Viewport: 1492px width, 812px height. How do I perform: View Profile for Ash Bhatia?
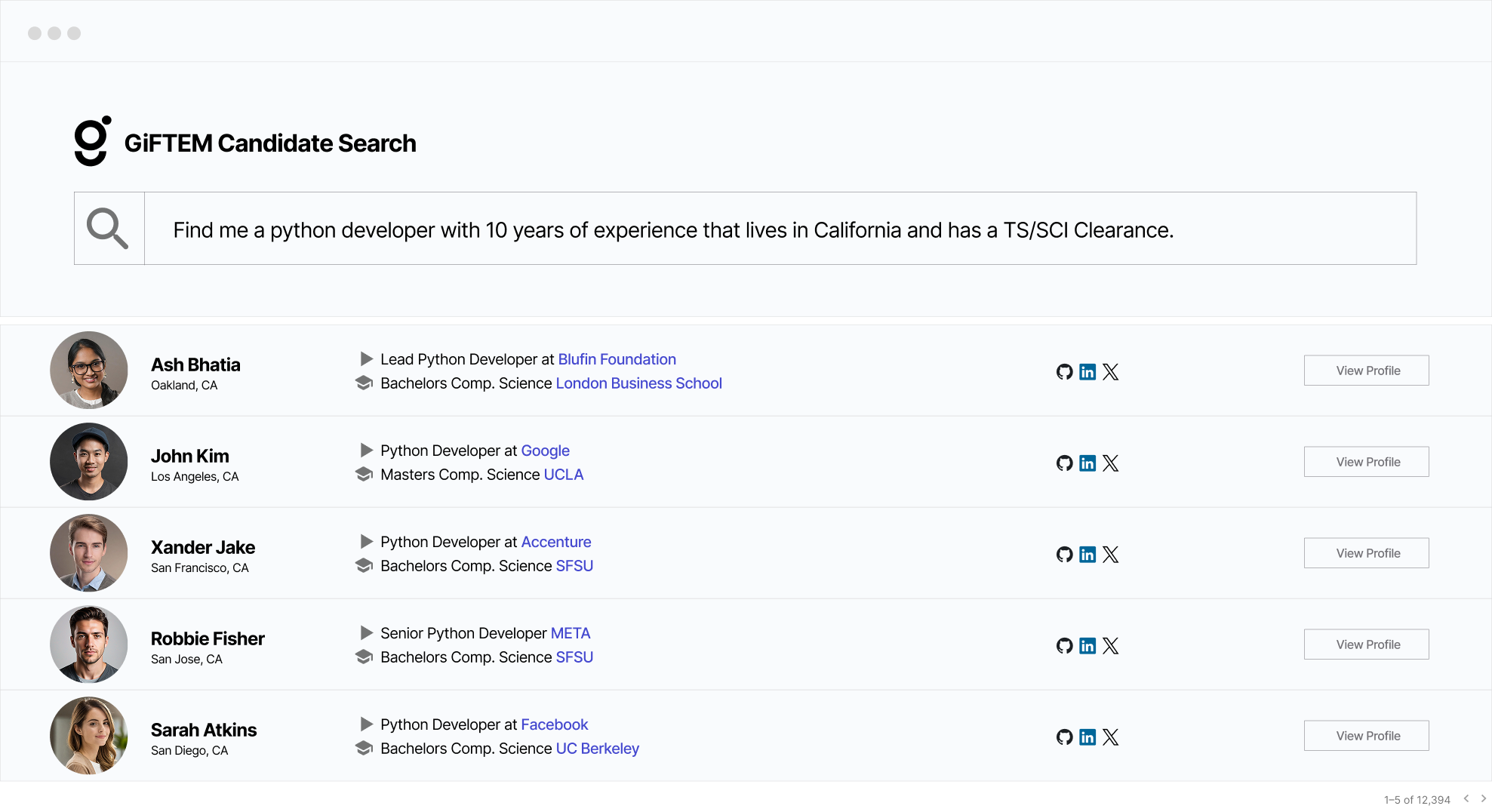[1366, 371]
